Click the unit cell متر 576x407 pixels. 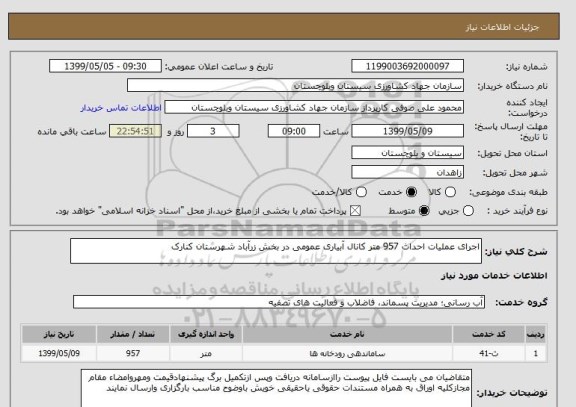pyautogui.click(x=206, y=353)
